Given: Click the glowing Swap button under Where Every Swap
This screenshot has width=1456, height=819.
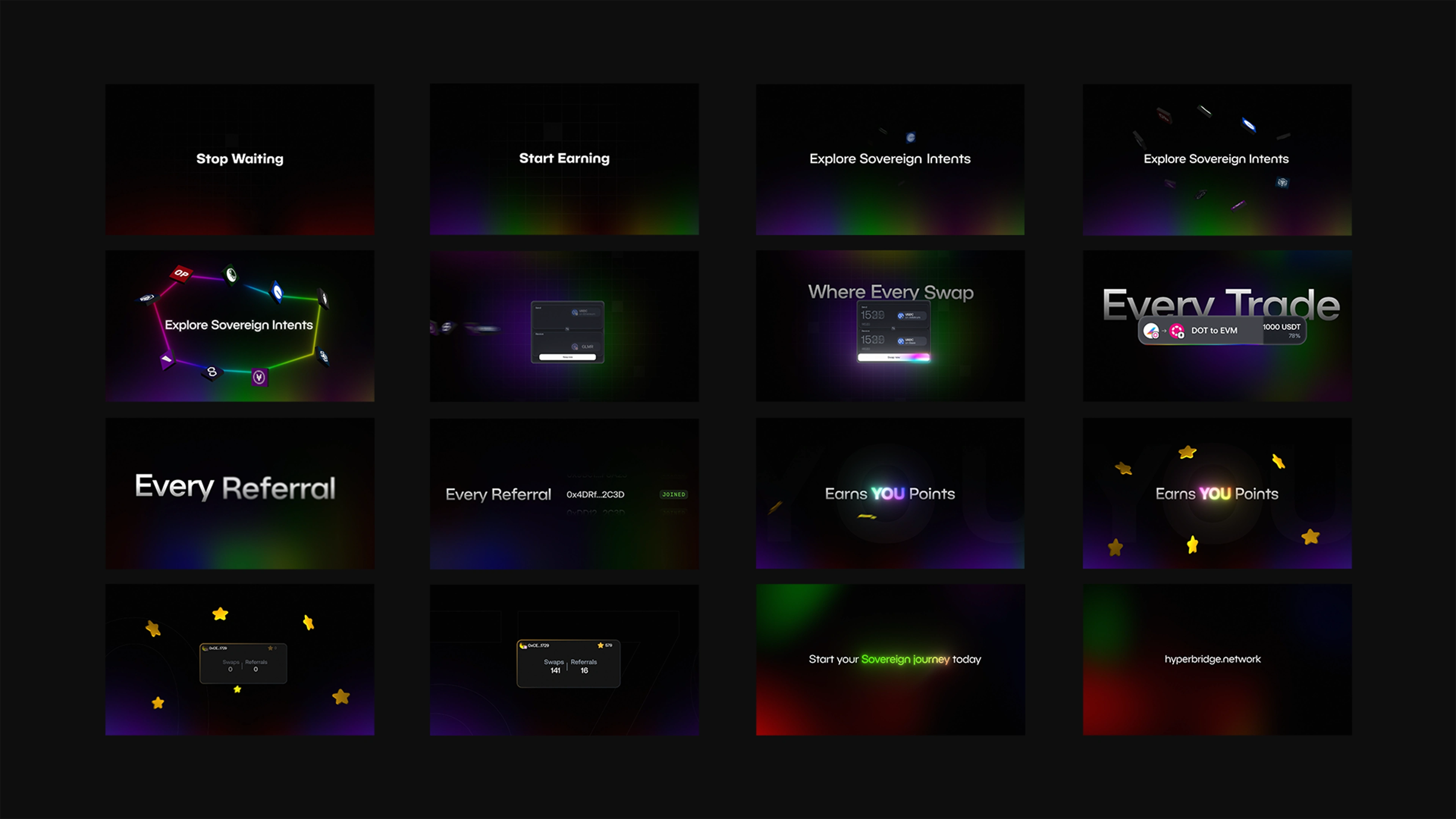Looking at the screenshot, I should tap(893, 357).
